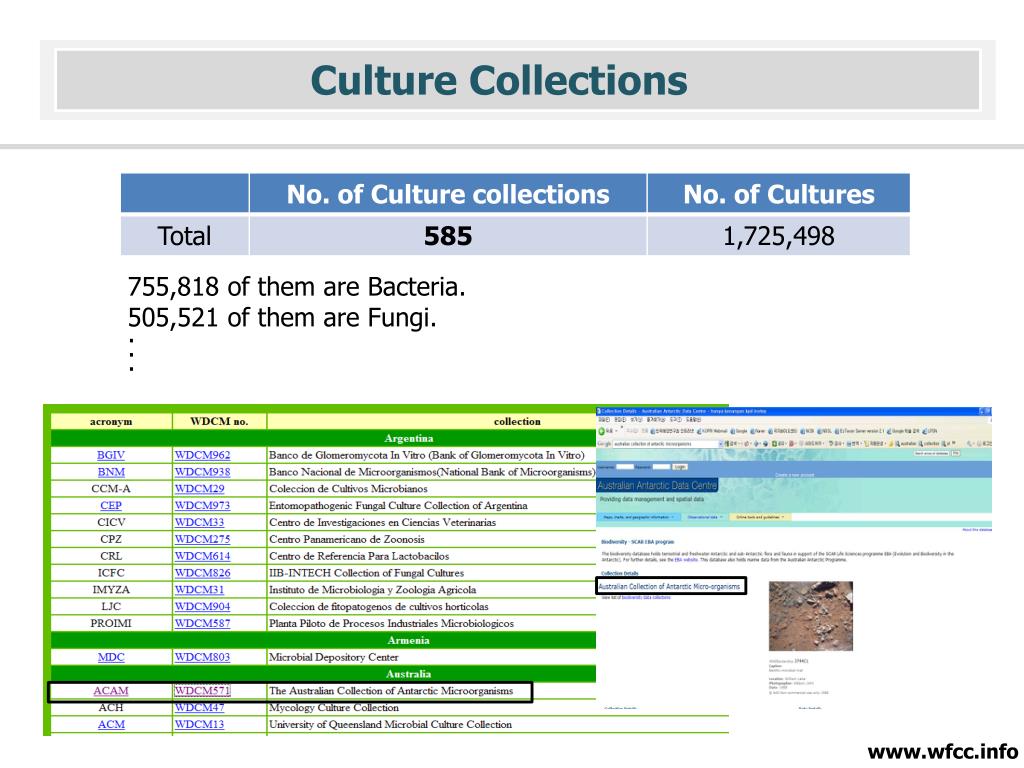Click the 1,725,498 cultures value
This screenshot has height=768, width=1024.
778,236
